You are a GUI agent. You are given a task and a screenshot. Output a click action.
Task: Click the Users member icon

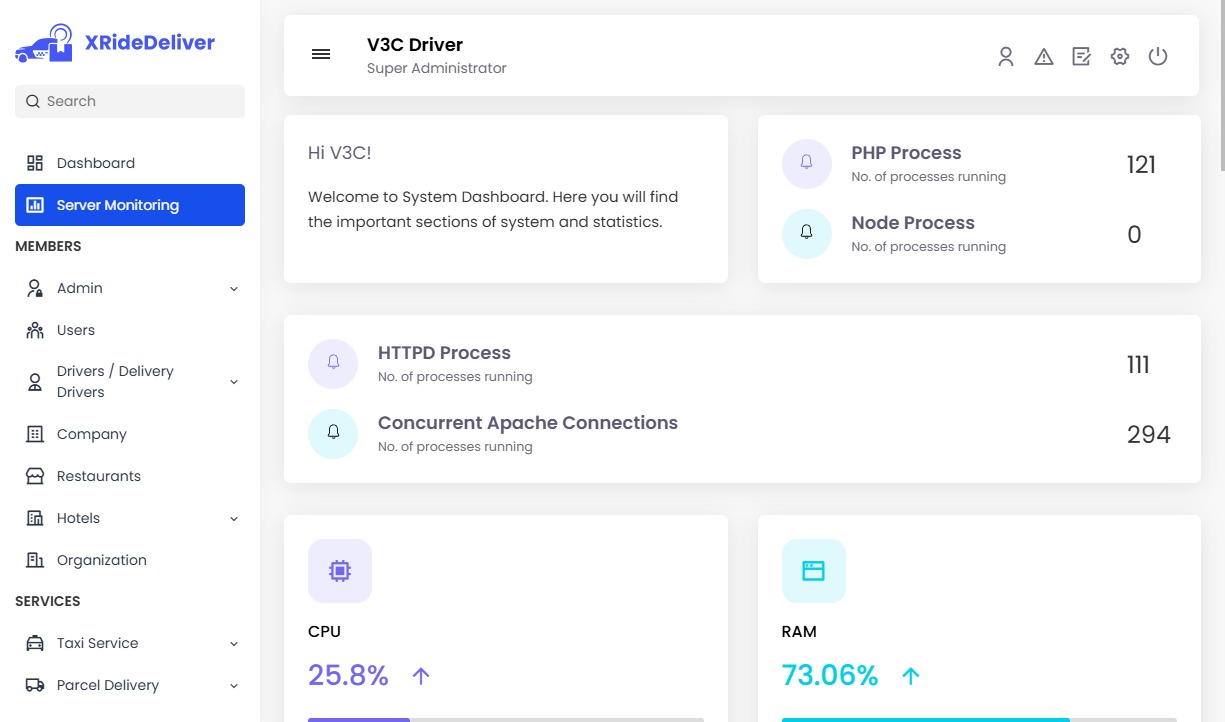pos(34,330)
